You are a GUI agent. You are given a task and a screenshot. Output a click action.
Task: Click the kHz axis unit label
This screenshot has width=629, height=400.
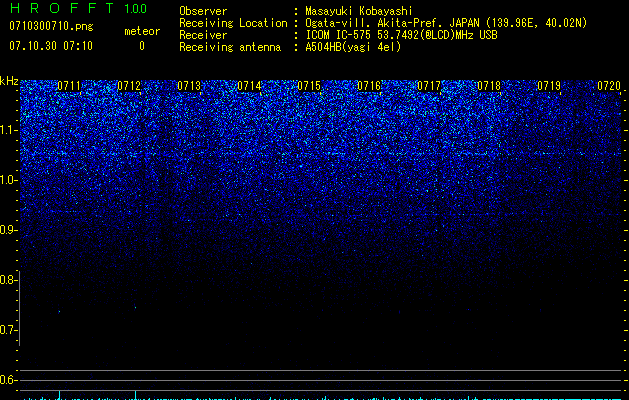[9, 81]
